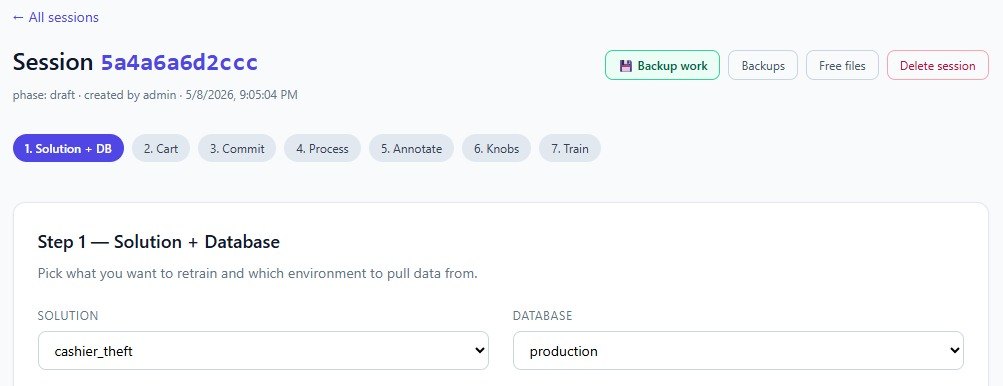
Task: Click the 'Pick what you want to retrain' description
Action: click(x=258, y=273)
